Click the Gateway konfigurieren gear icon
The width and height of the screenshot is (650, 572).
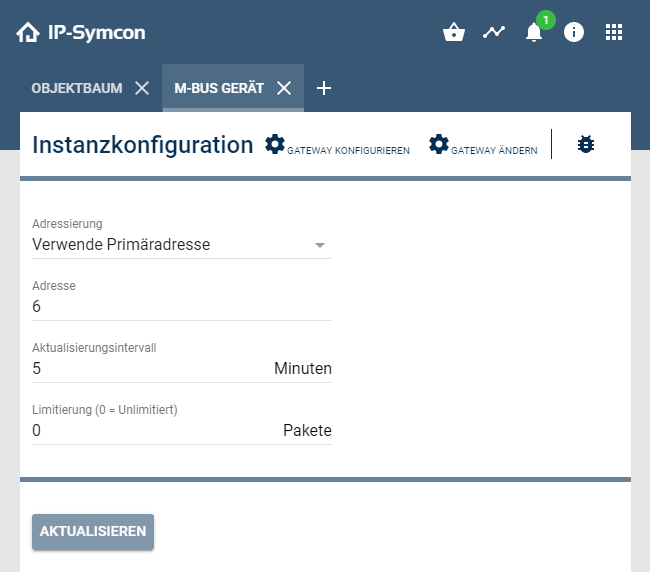(x=275, y=144)
